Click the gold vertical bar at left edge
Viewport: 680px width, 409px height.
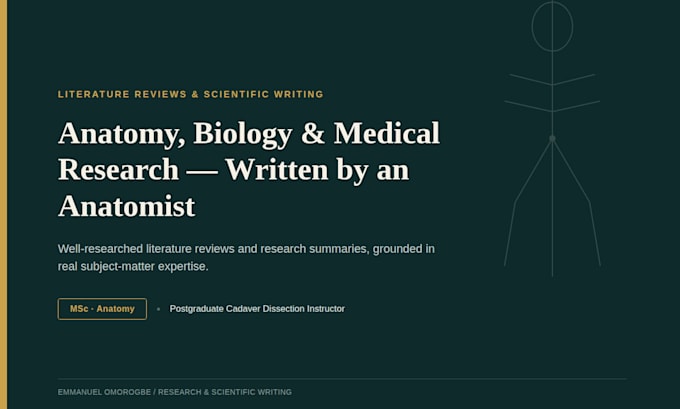tap(3, 204)
